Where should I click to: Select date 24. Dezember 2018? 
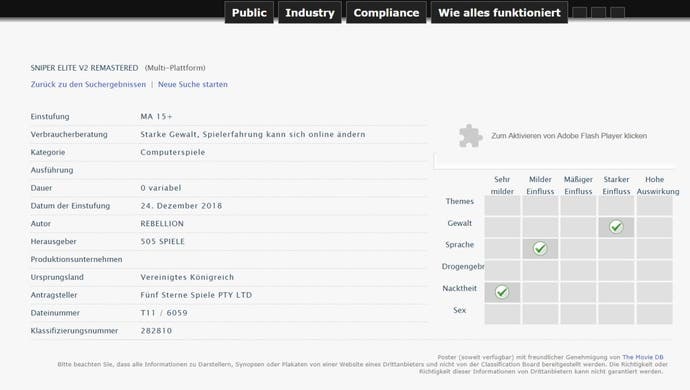point(181,206)
